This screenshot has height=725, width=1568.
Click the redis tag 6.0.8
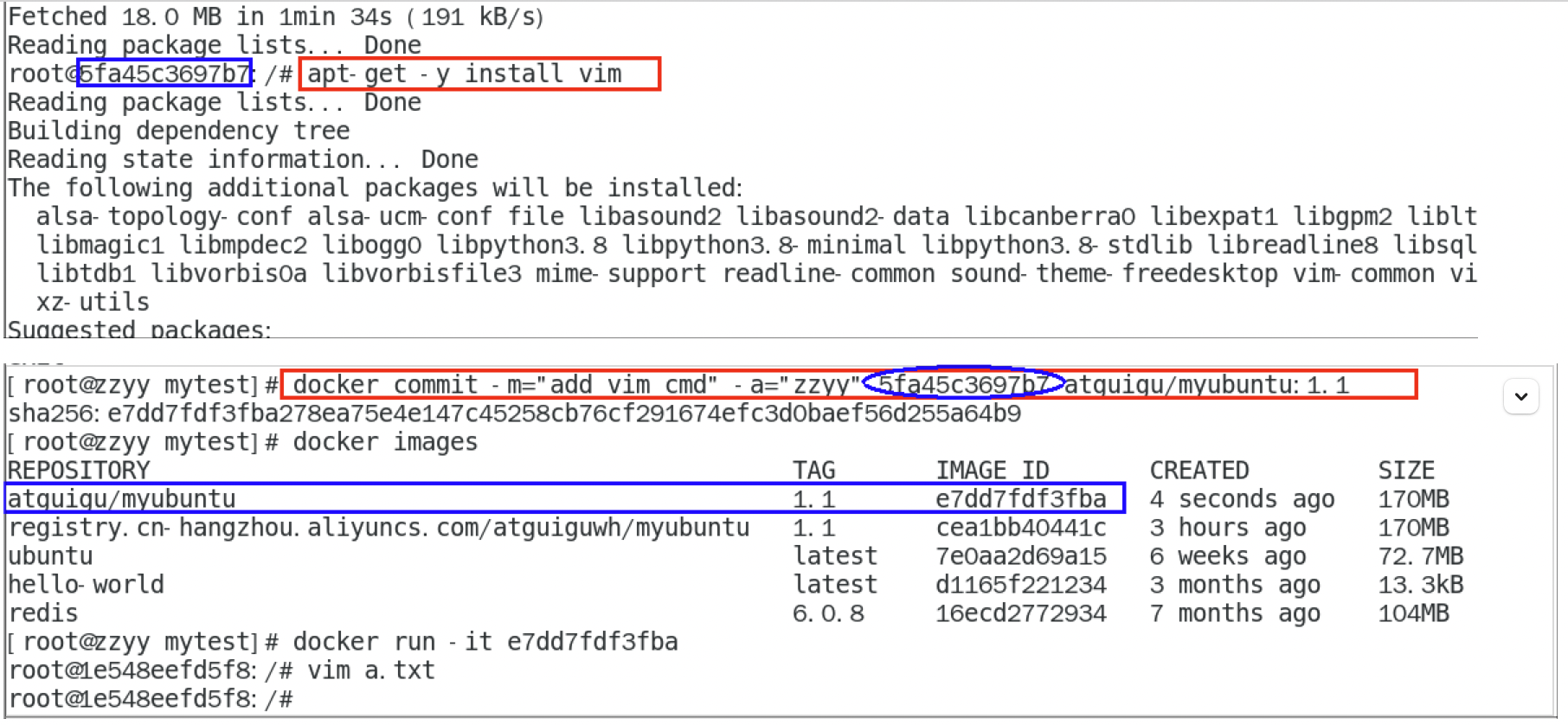pyautogui.click(x=828, y=613)
